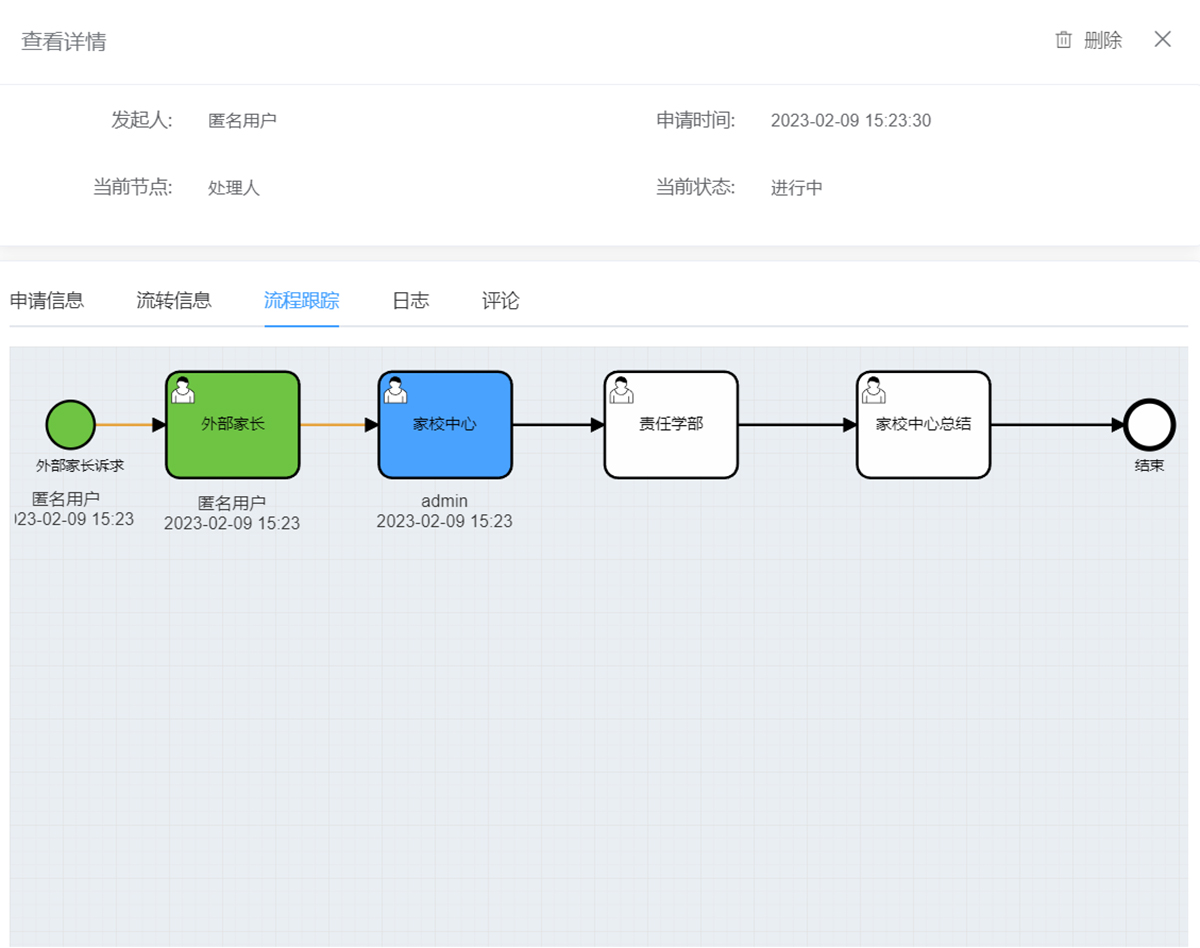This screenshot has width=1200, height=948.
Task: Click the 删除 button text
Action: (x=1103, y=40)
